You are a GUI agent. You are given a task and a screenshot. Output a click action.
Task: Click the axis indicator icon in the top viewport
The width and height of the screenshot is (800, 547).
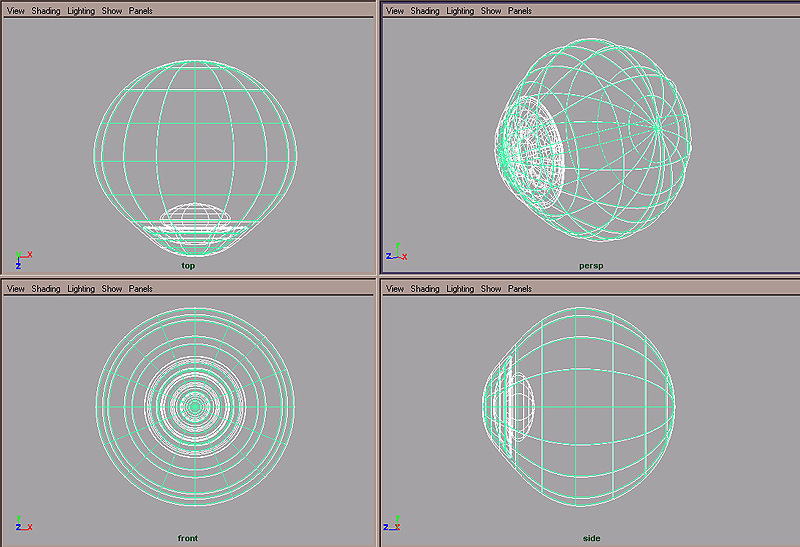pyautogui.click(x=23, y=259)
